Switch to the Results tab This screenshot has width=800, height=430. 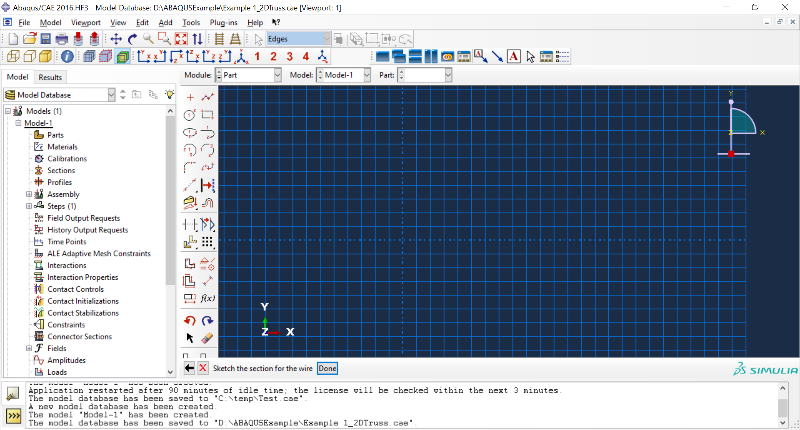[x=50, y=77]
